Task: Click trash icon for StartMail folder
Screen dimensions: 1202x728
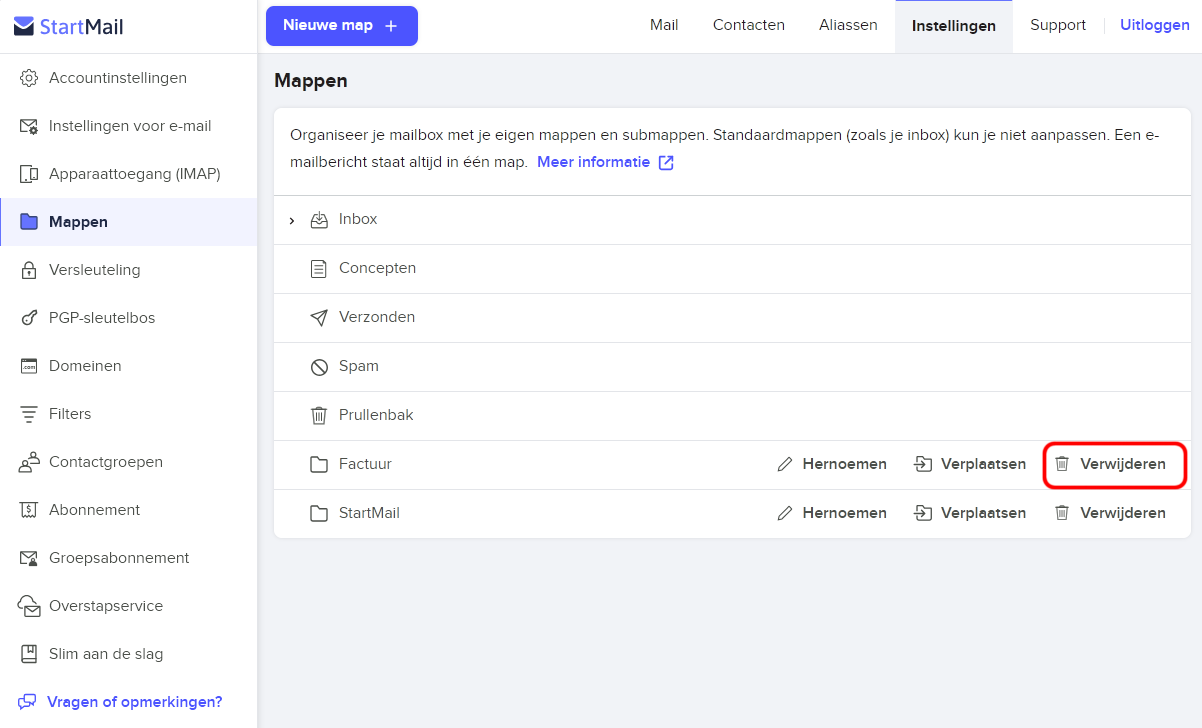Action: coord(1062,513)
